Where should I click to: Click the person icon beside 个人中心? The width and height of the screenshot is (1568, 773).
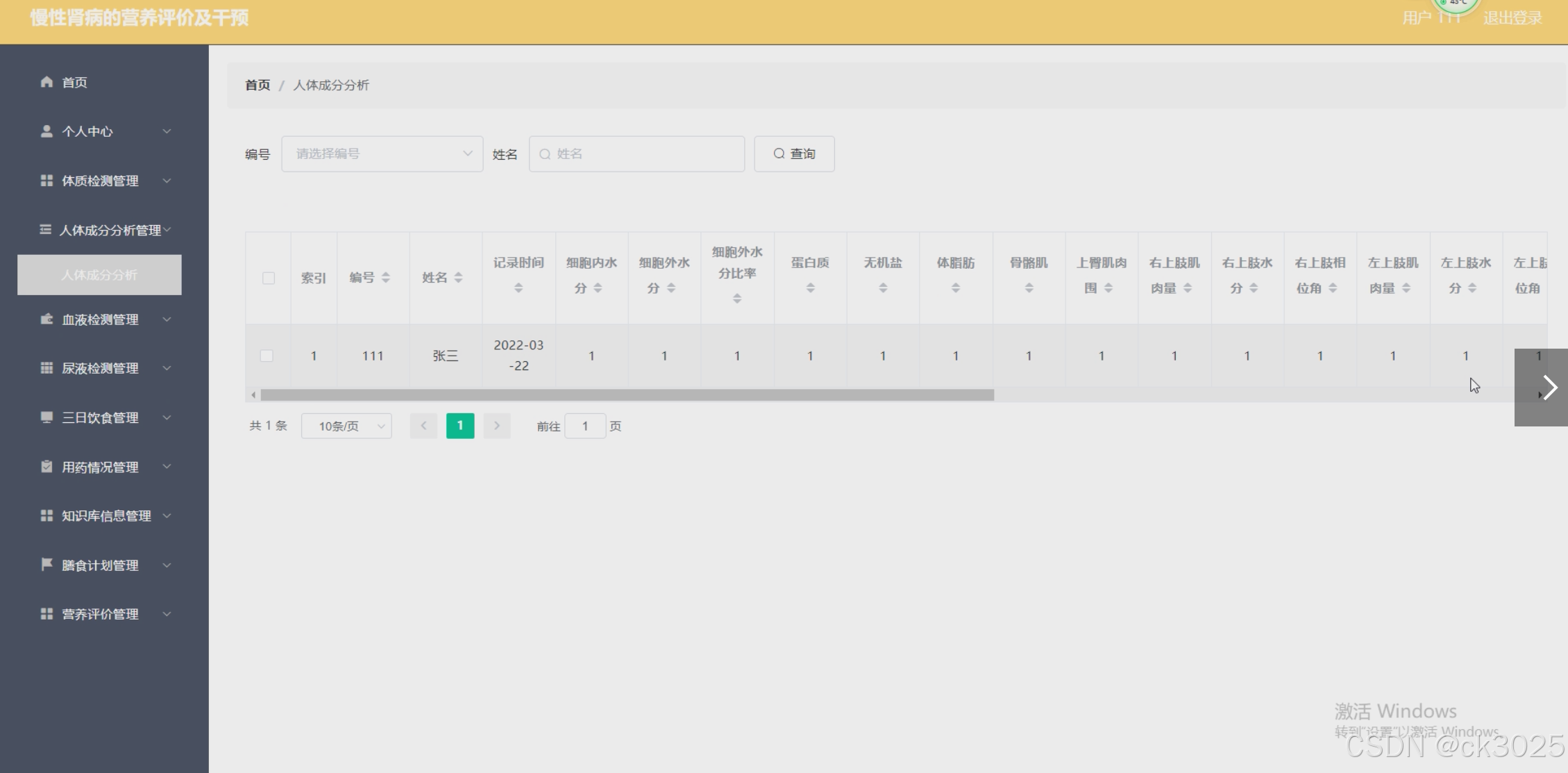click(x=47, y=131)
